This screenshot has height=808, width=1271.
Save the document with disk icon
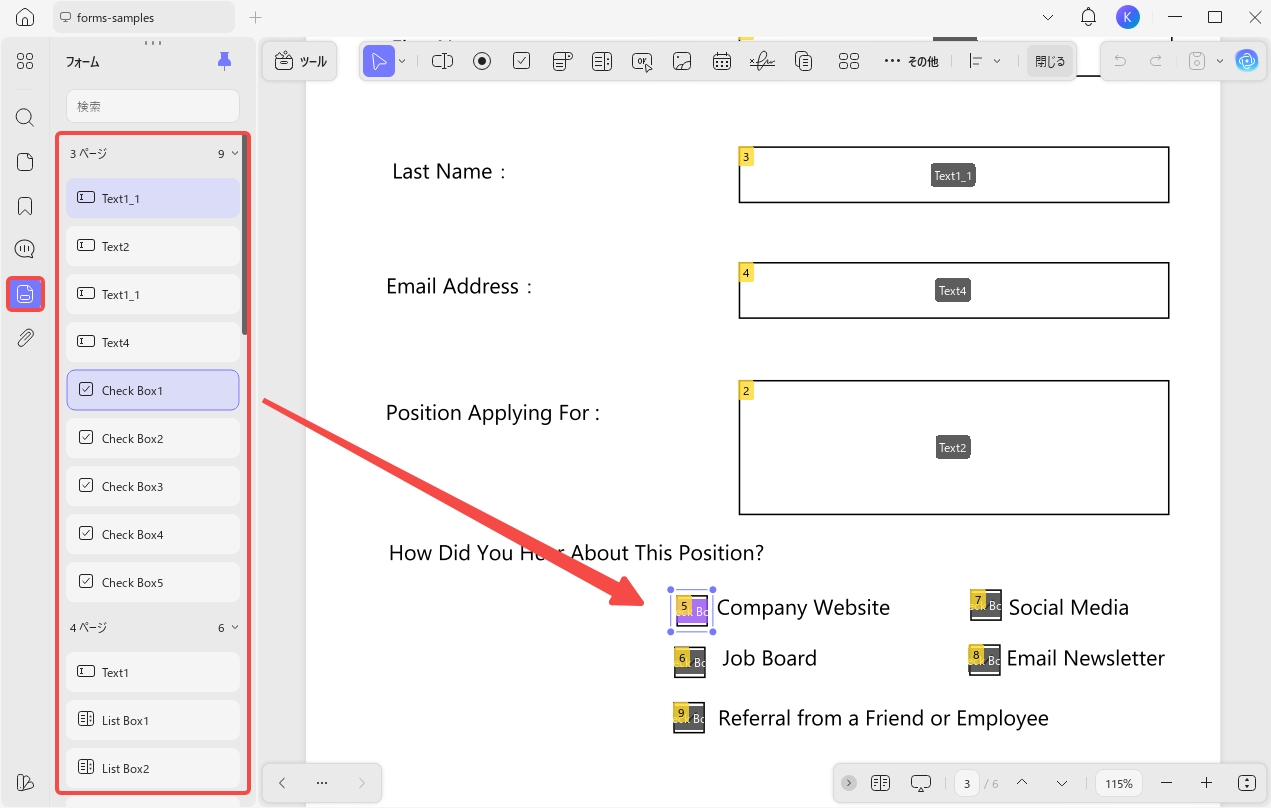tap(1197, 61)
